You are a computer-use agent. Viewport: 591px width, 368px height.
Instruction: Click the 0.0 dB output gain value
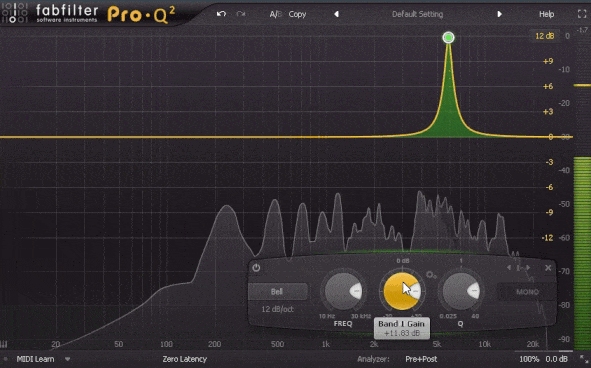(x=556, y=359)
